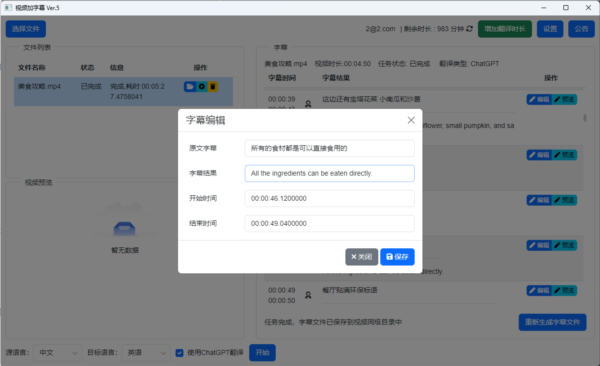Viewport: 600px width, 366px height.
Task: Toggle the 使用ChatGPT翻译 checkbox
Action: (179, 353)
